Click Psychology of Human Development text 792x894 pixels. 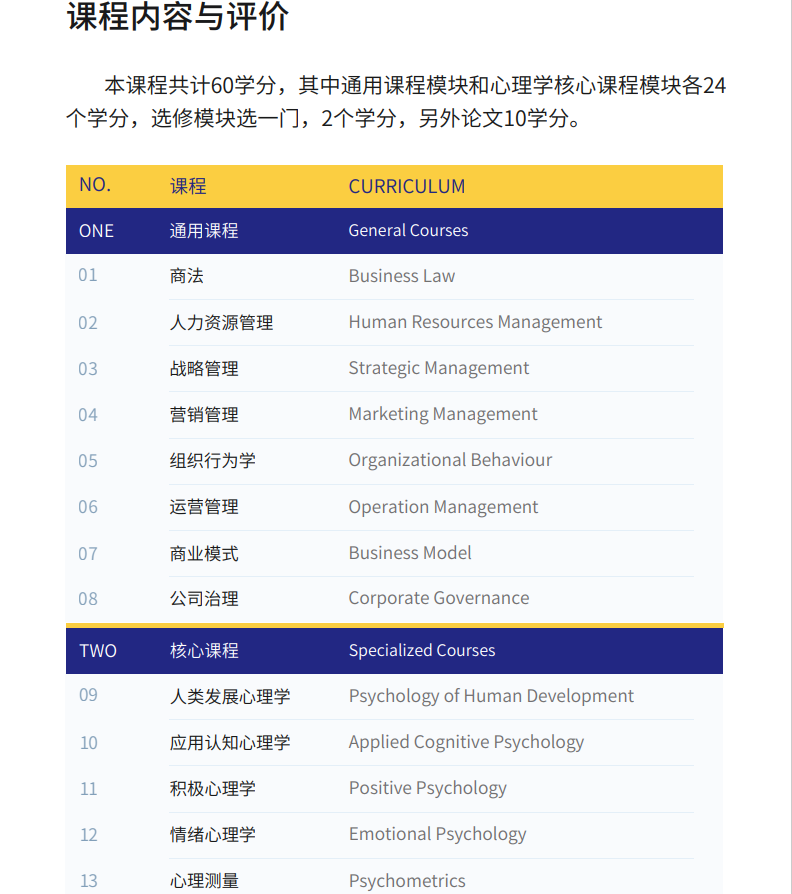point(491,696)
